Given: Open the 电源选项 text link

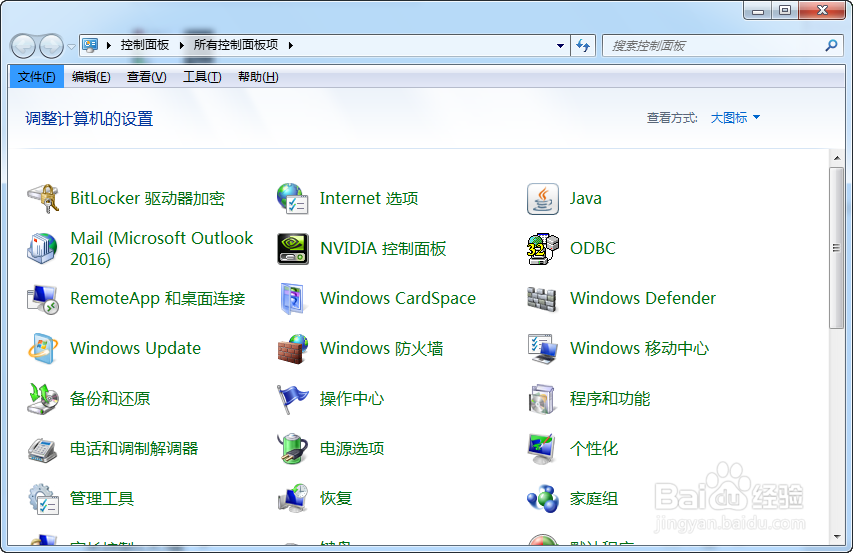Looking at the screenshot, I should [352, 449].
